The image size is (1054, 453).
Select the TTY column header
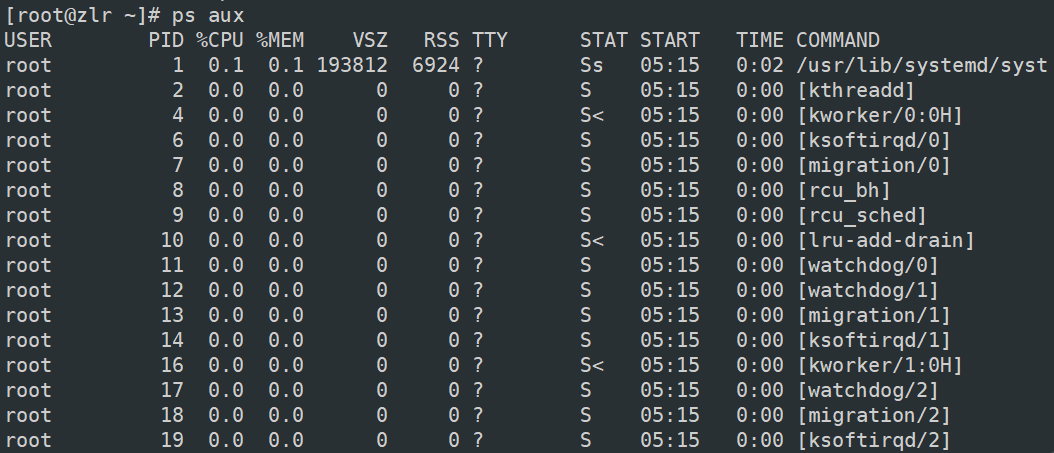[x=489, y=40]
